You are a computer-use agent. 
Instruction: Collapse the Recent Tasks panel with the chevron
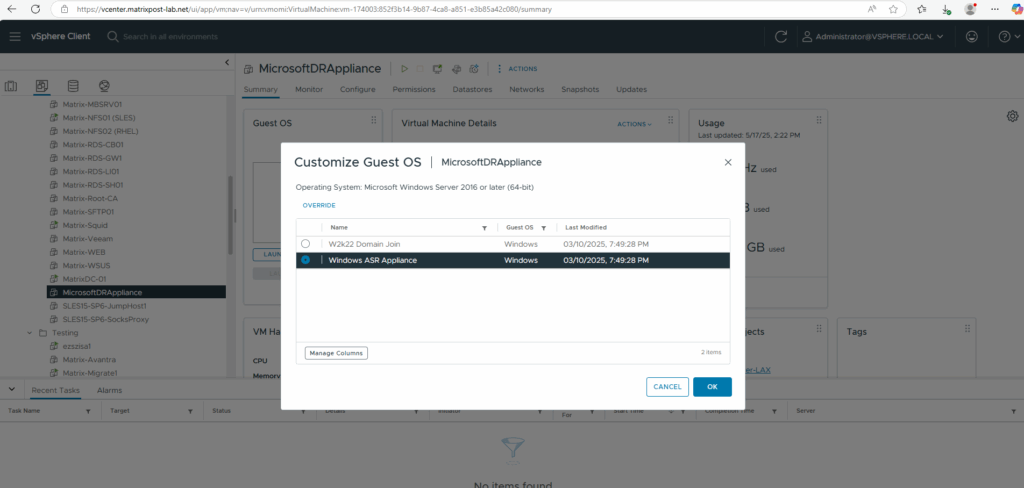(x=12, y=389)
